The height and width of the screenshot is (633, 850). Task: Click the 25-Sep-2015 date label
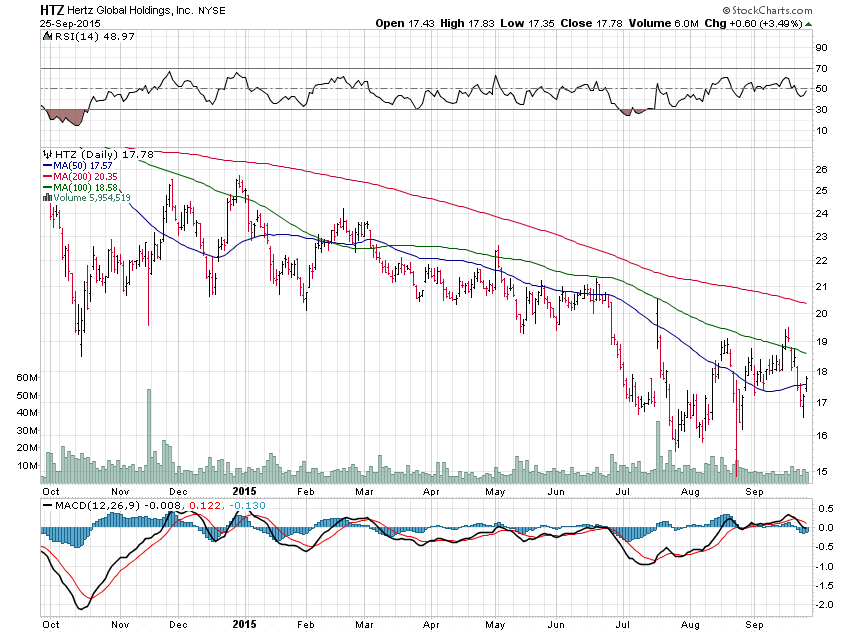click(x=70, y=24)
